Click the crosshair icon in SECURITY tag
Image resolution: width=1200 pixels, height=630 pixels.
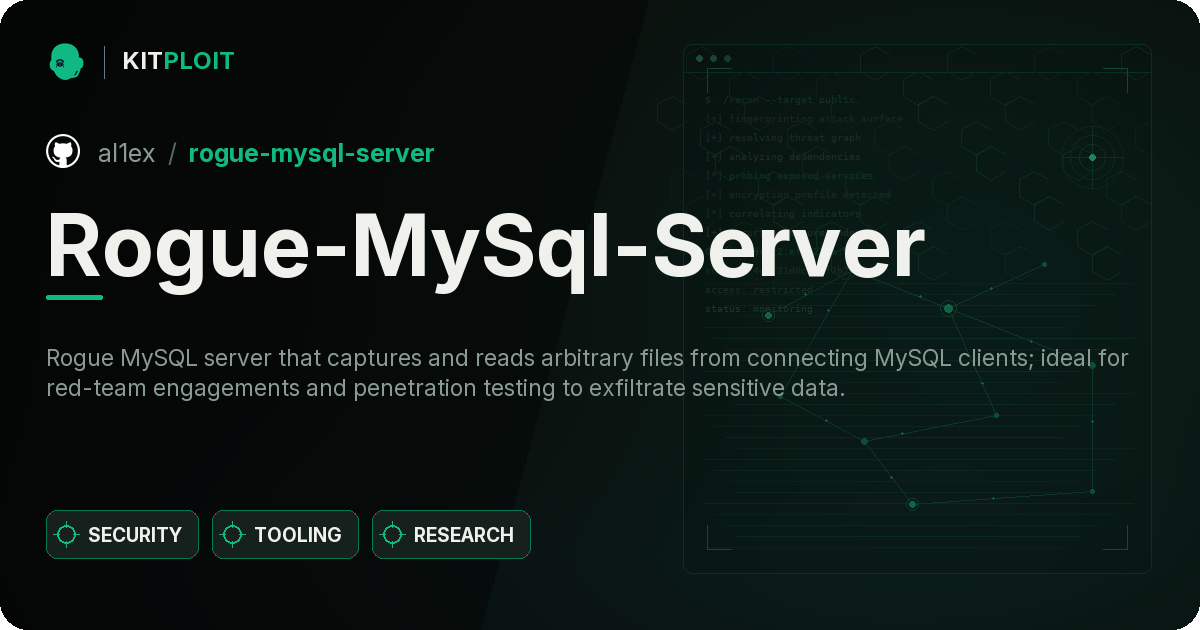tap(67, 535)
